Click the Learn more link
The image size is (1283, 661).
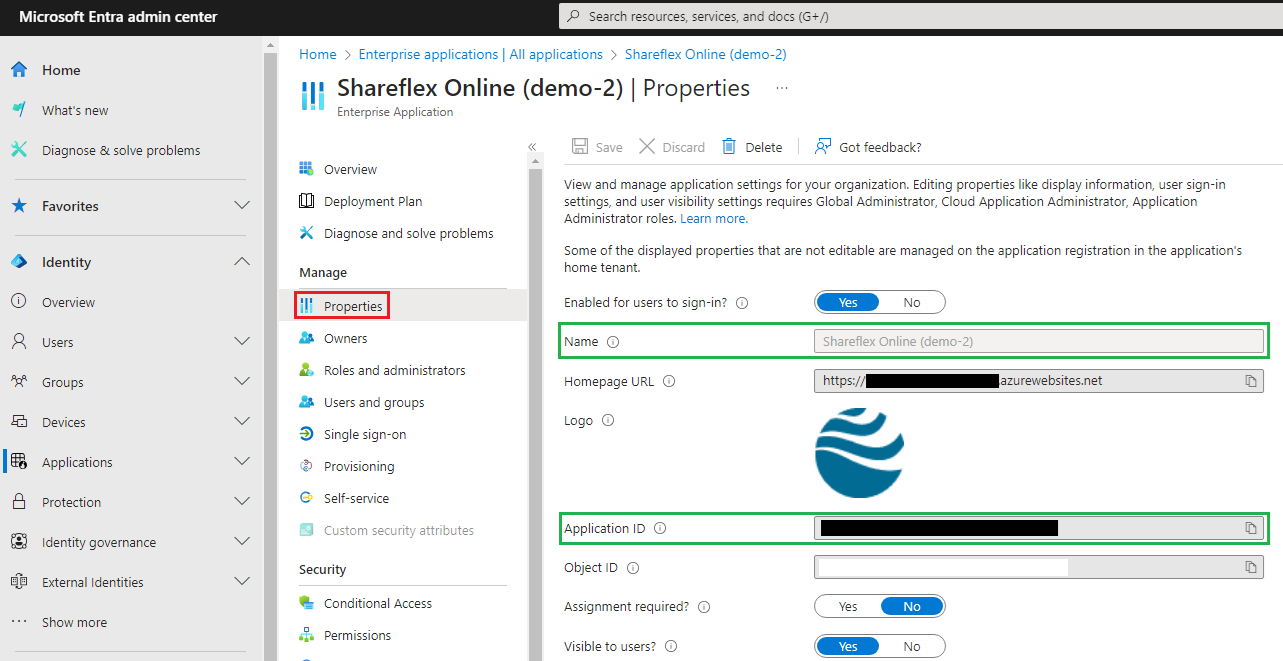[x=713, y=218]
